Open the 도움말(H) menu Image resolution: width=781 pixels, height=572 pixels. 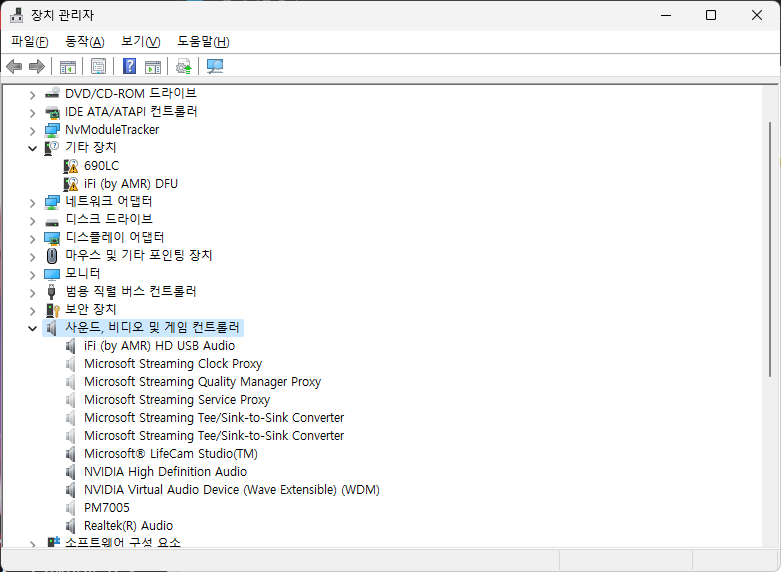(x=203, y=42)
